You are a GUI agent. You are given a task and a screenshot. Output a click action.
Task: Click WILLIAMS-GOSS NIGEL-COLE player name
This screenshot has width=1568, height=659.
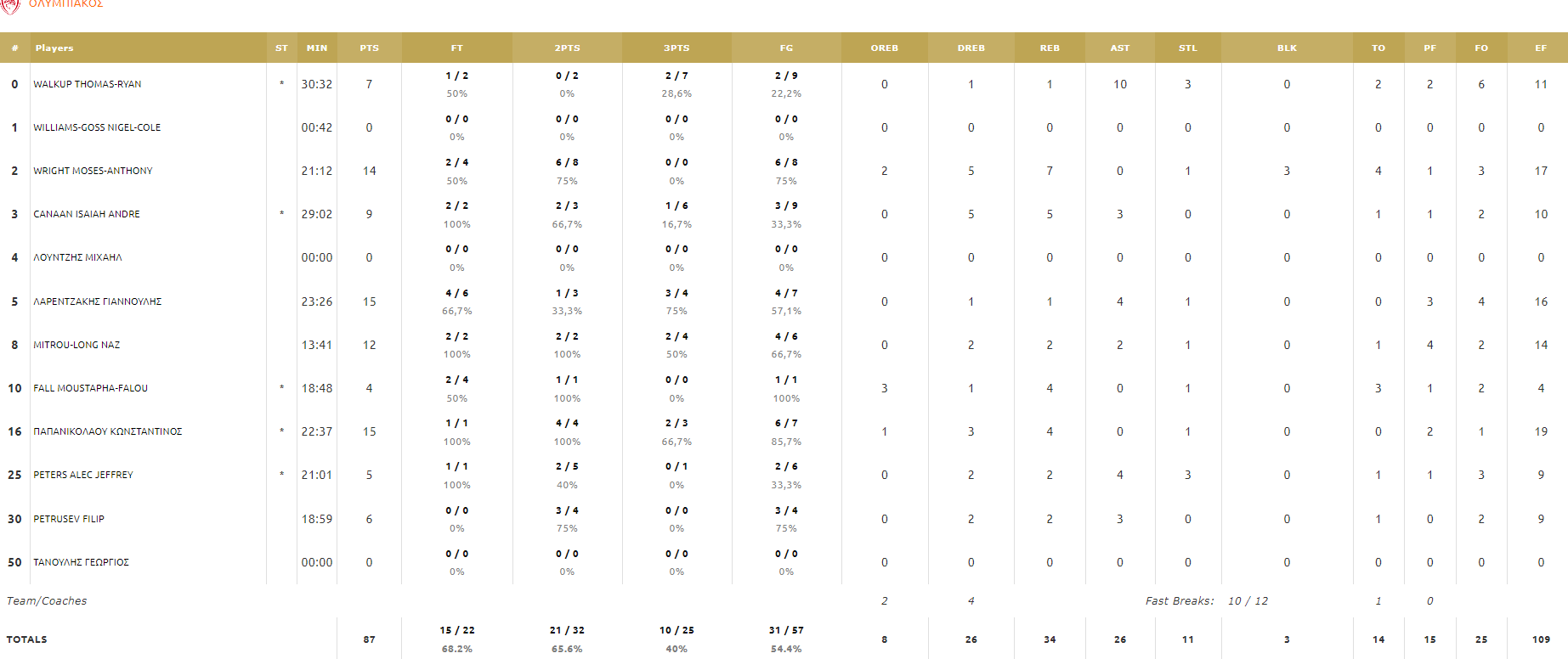(97, 127)
